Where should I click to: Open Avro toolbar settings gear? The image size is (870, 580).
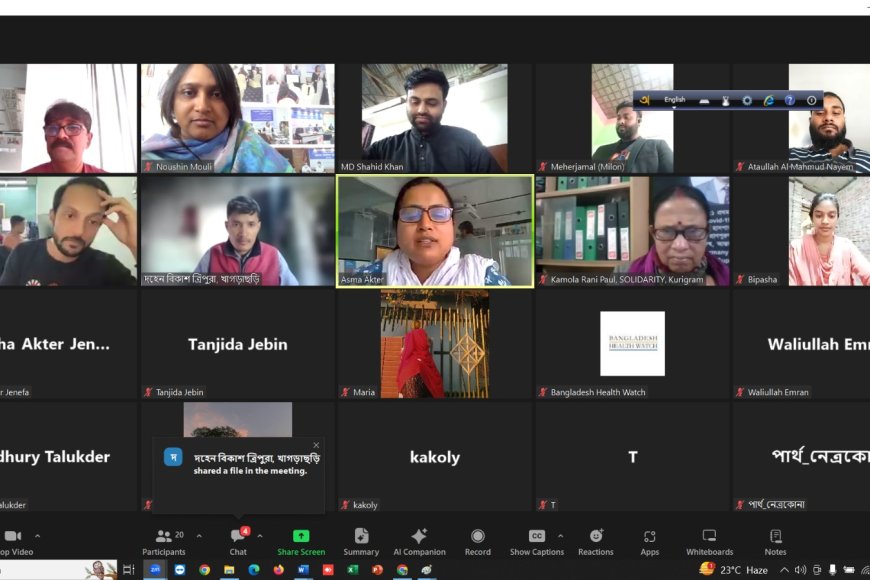[x=747, y=100]
